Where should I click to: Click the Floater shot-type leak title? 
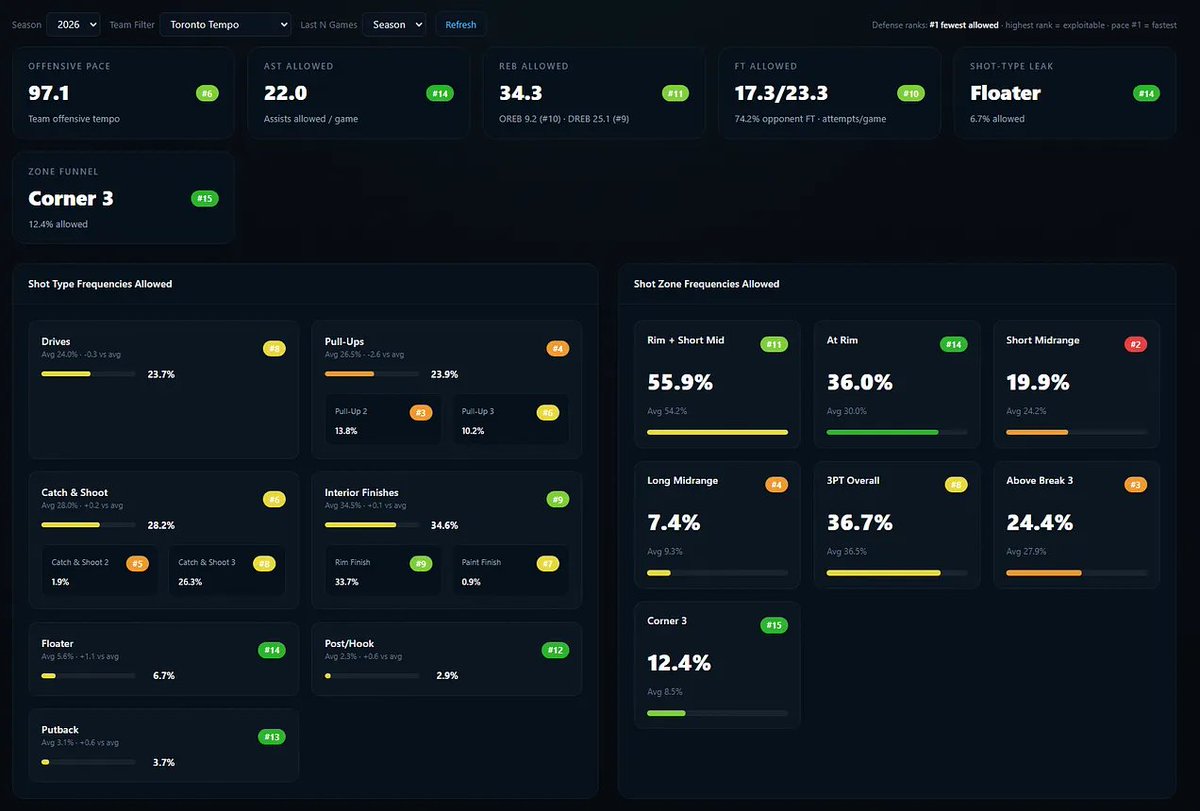click(1005, 93)
